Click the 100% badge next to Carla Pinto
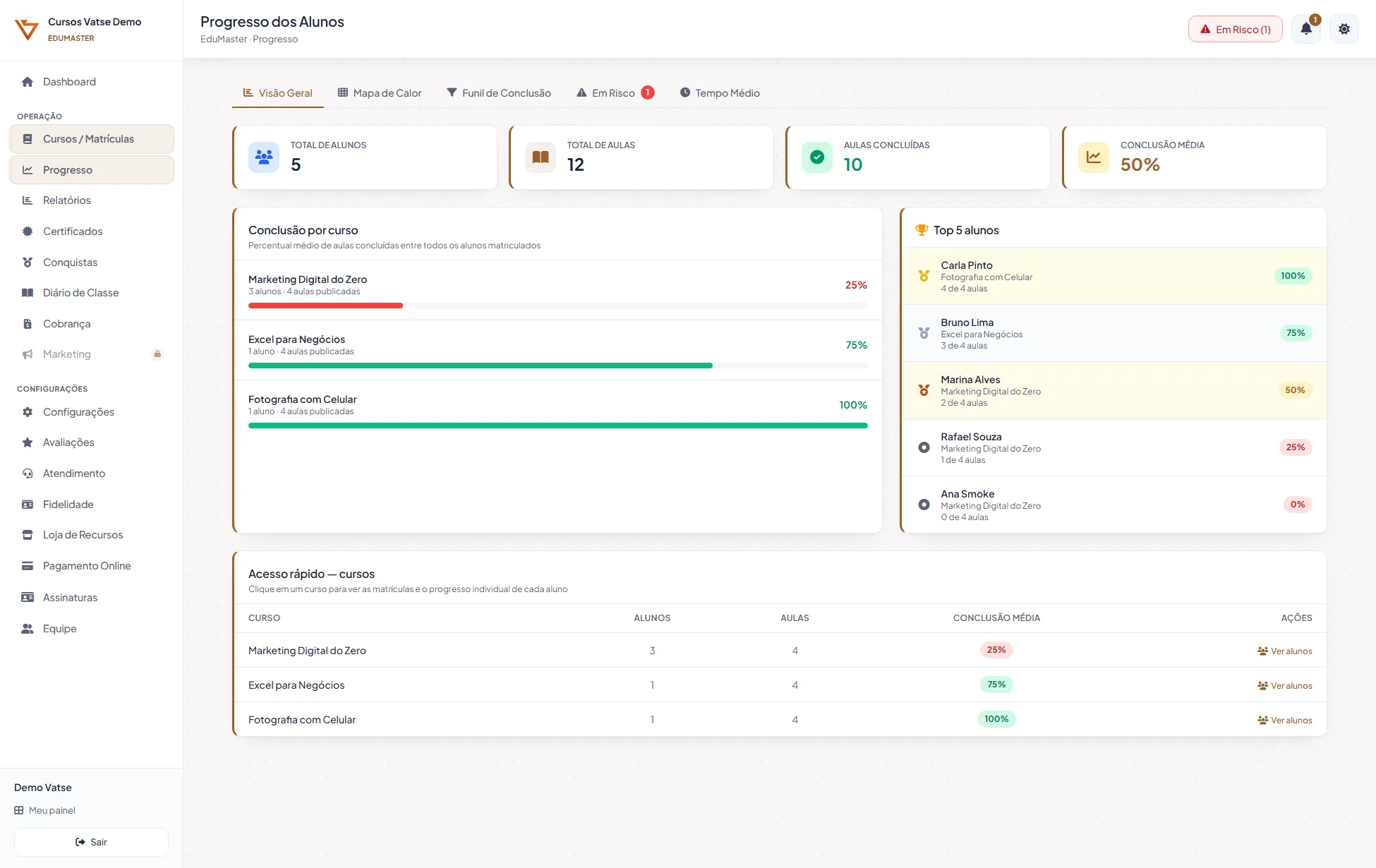The image size is (1376, 868). pyautogui.click(x=1293, y=276)
